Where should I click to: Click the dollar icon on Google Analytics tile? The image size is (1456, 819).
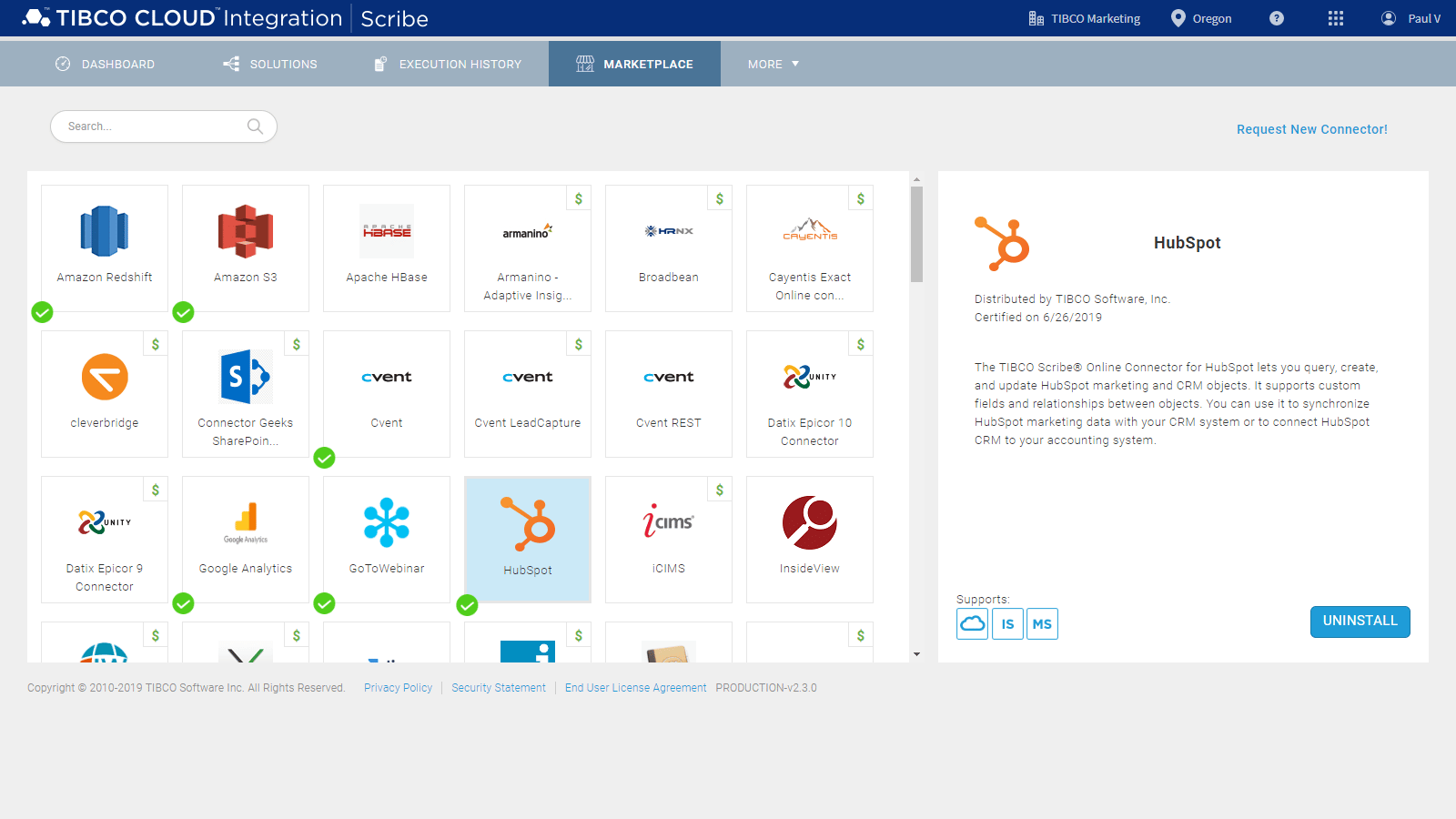click(296, 489)
